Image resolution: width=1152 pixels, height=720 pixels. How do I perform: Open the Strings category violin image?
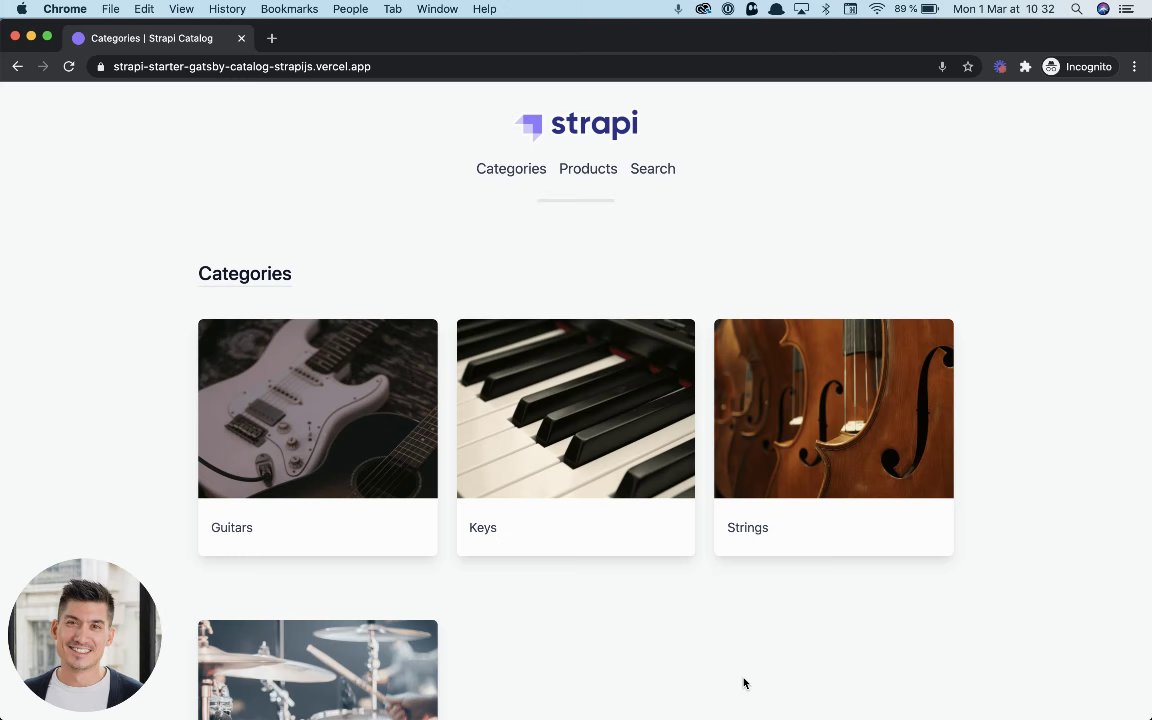click(834, 408)
